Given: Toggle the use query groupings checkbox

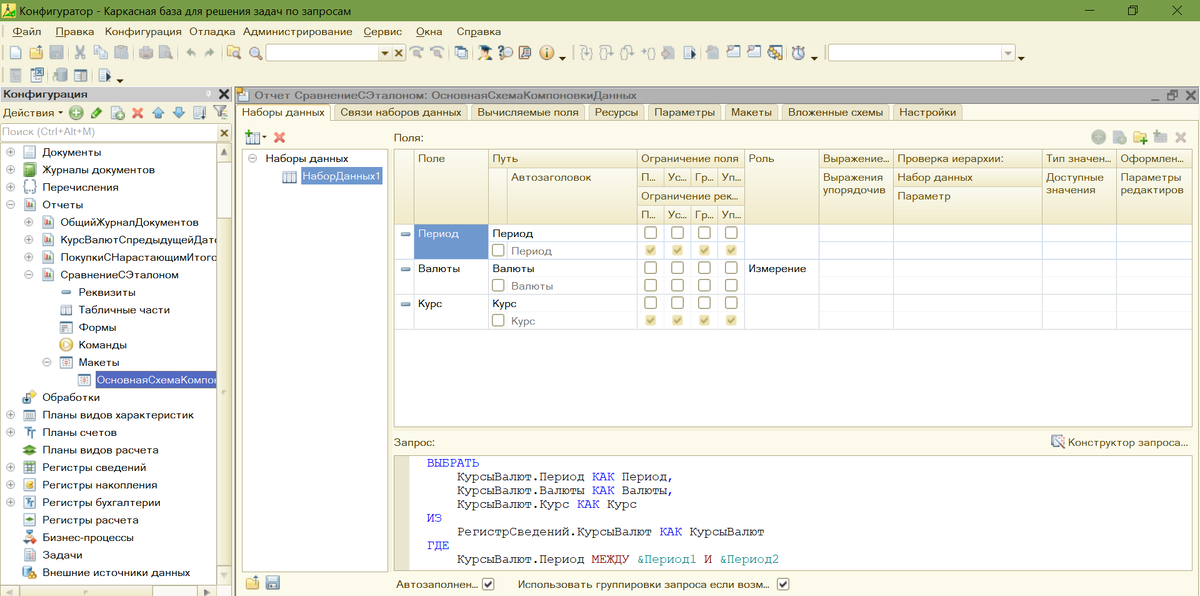Looking at the screenshot, I should (783, 584).
